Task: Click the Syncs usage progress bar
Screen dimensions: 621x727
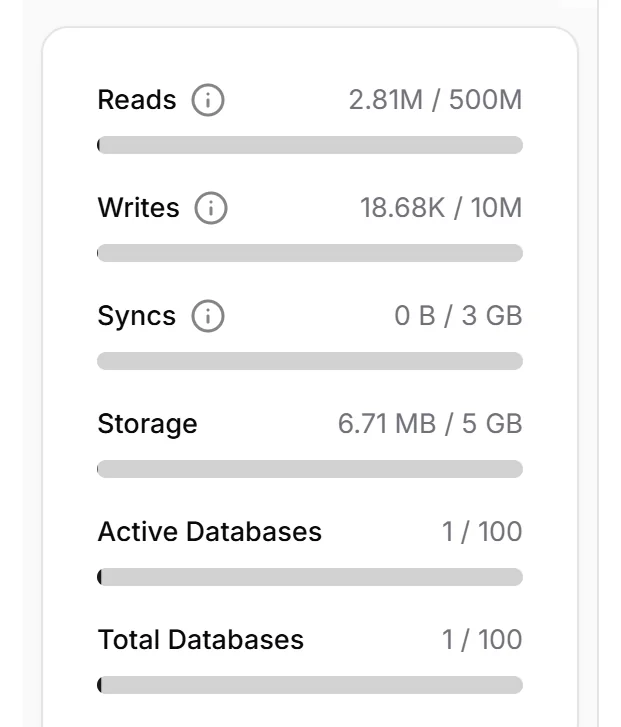Action: pyautogui.click(x=310, y=361)
